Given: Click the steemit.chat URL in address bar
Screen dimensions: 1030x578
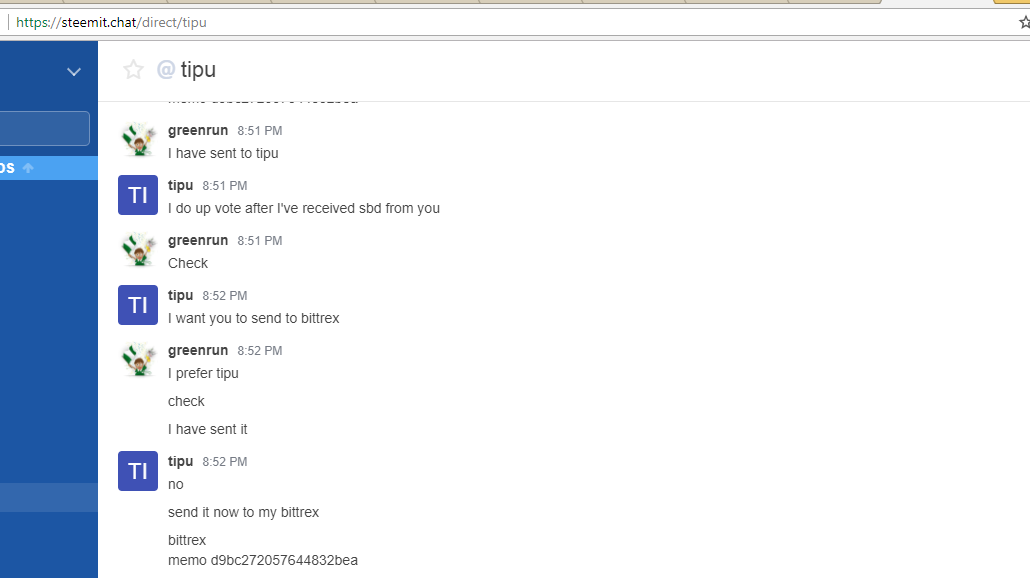Looking at the screenshot, I should click(x=111, y=22).
